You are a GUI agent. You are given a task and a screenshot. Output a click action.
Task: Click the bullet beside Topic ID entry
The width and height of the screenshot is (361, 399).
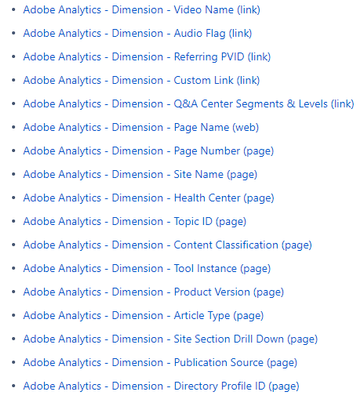(13, 222)
